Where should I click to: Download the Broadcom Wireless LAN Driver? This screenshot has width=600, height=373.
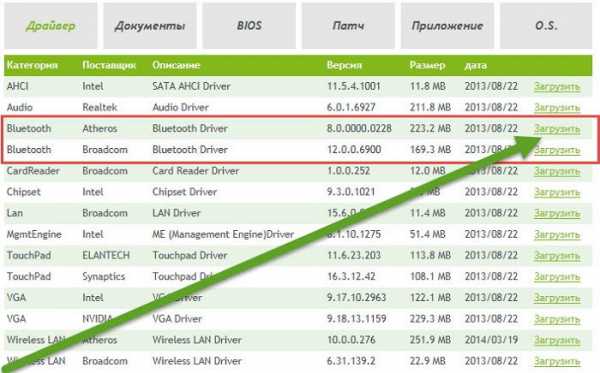tap(557, 361)
